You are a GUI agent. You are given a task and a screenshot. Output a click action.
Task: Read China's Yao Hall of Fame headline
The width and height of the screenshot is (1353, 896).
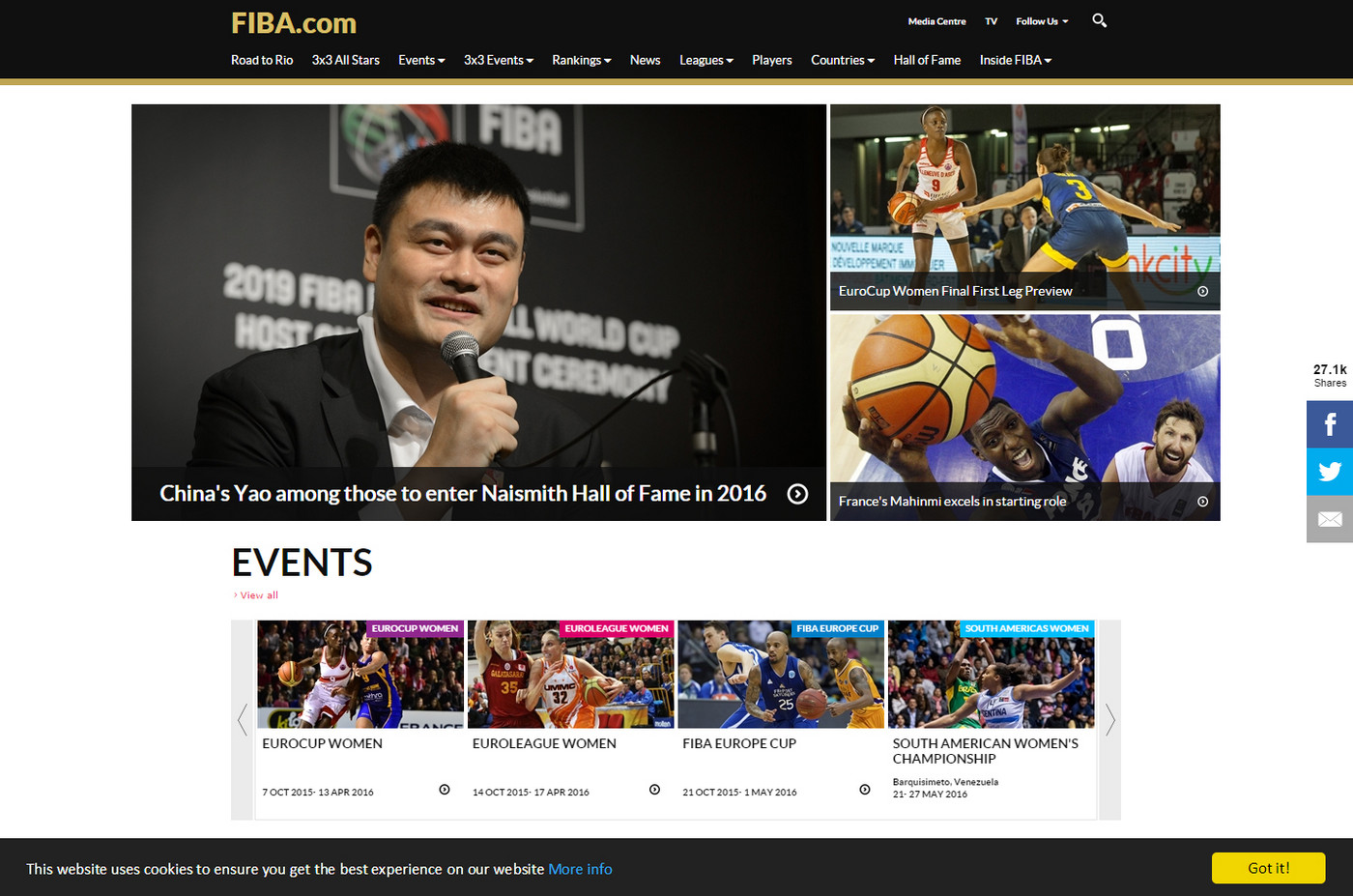click(x=463, y=494)
